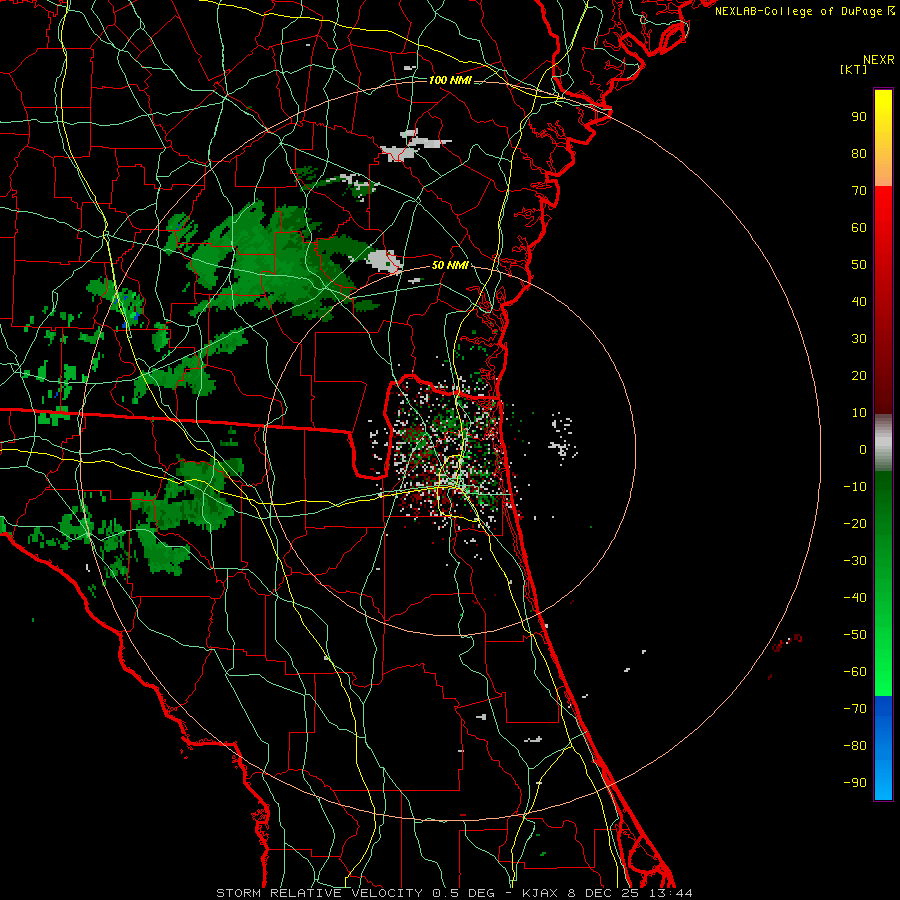Click the NEXLAB-College of DuPage title text
The width and height of the screenshot is (900, 900).
pos(804,11)
